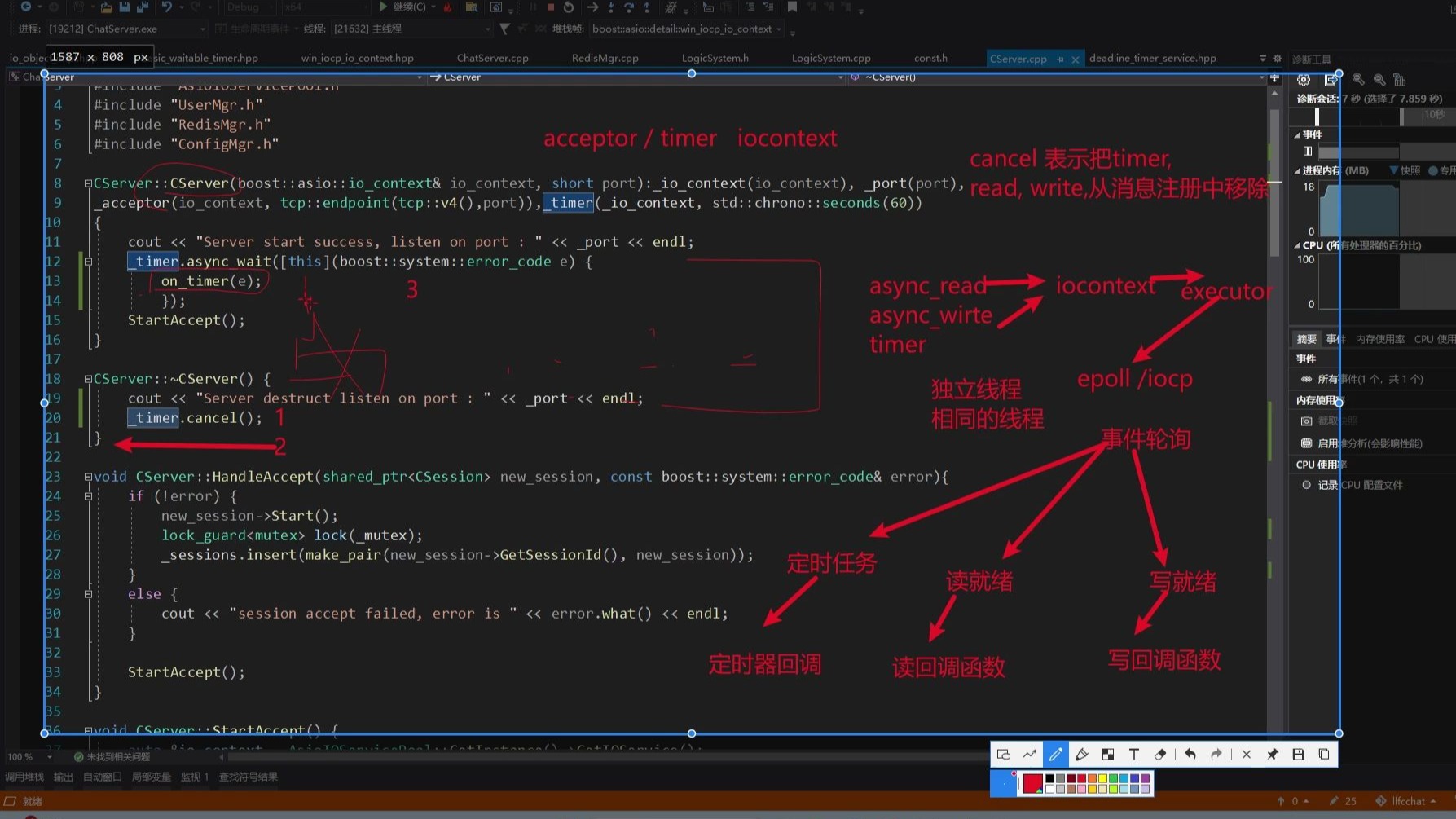Toggle the 快照 legend in memory graph
The width and height of the screenshot is (1456, 819).
(x=1405, y=170)
